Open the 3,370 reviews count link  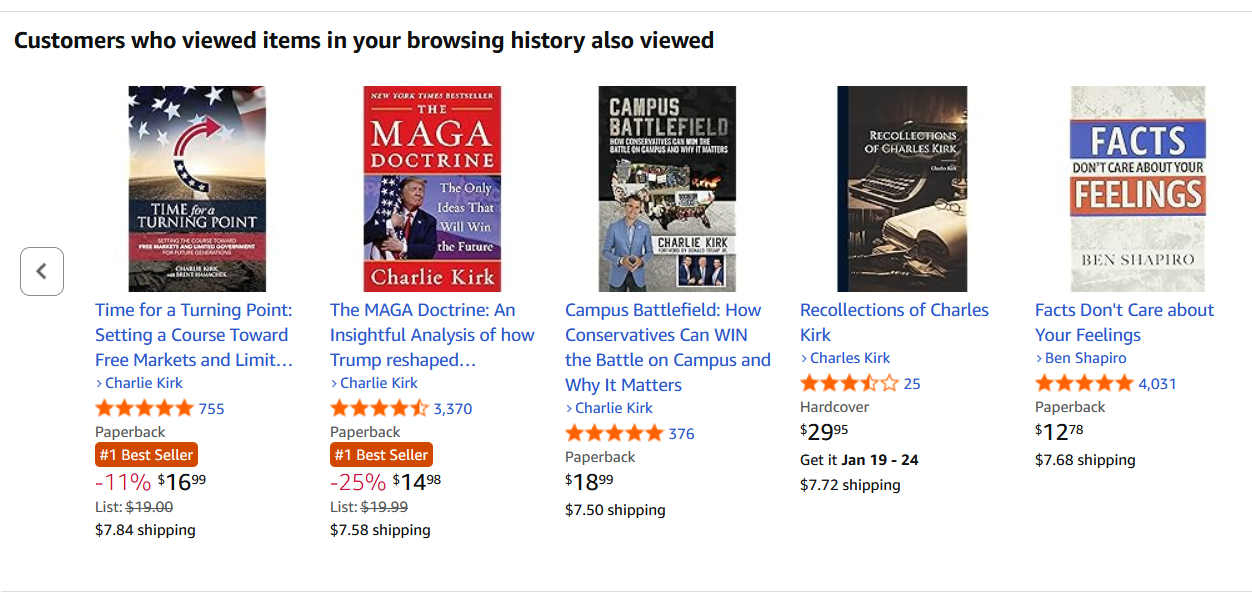(452, 408)
